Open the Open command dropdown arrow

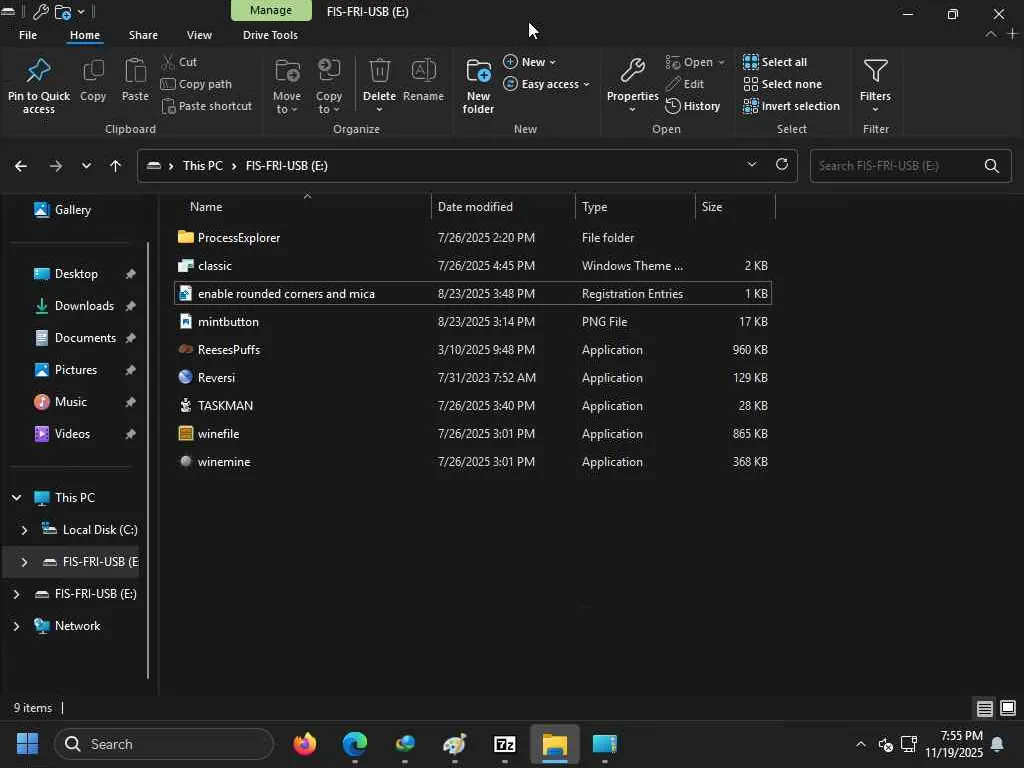[x=721, y=63]
